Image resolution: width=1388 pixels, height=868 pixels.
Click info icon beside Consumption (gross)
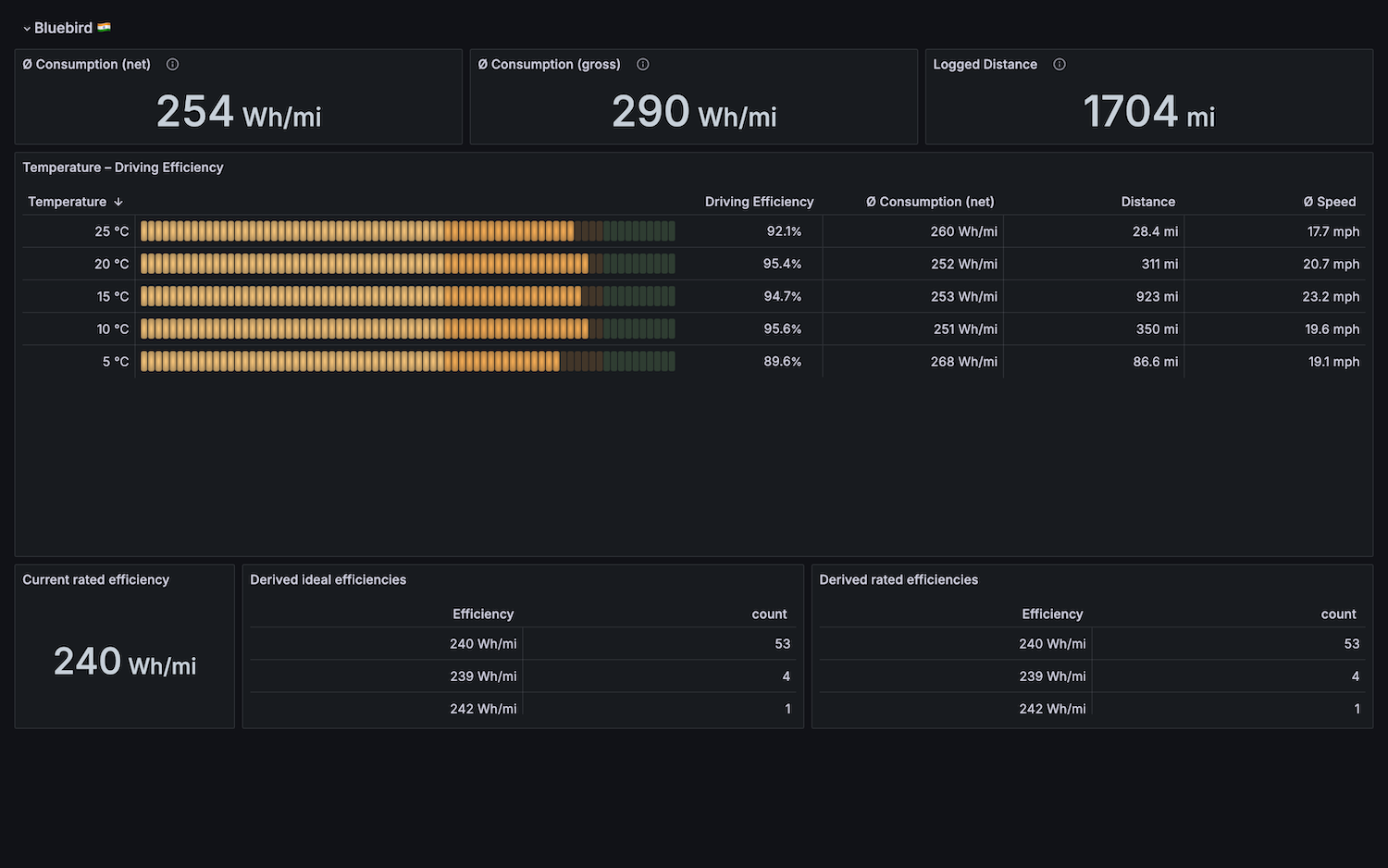click(x=643, y=65)
